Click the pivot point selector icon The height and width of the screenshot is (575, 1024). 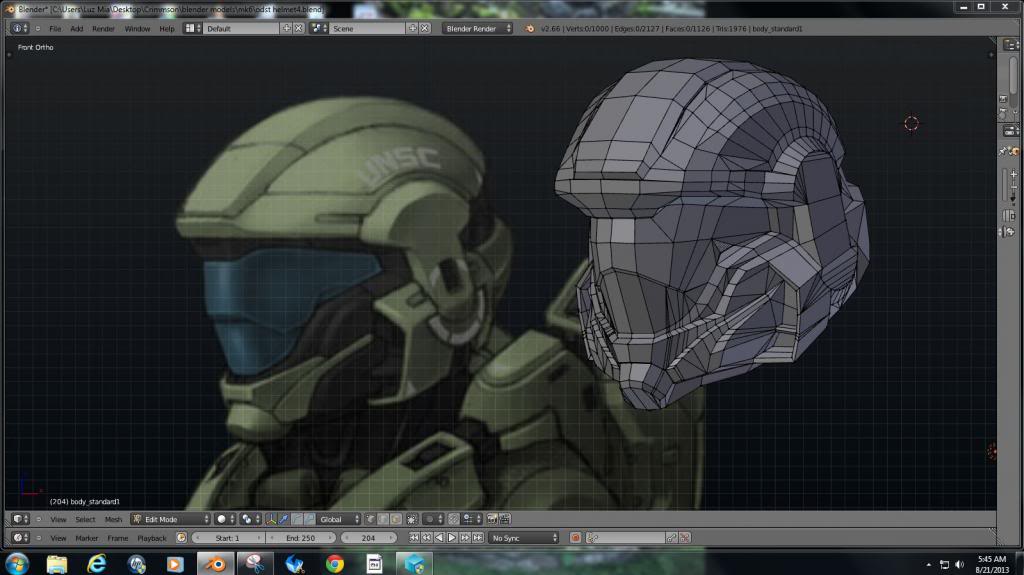(x=247, y=519)
